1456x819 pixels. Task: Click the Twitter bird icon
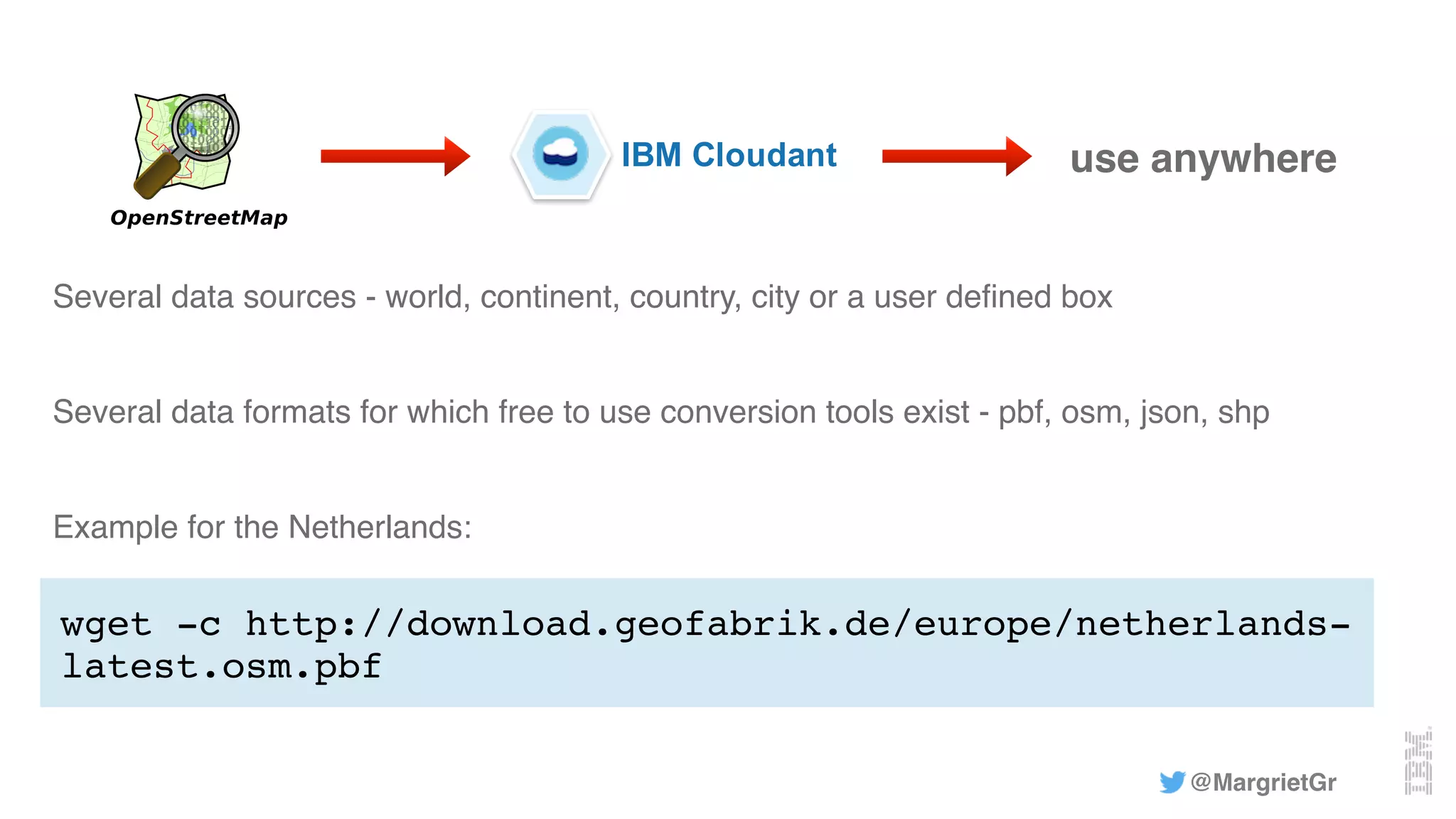[x=1172, y=782]
